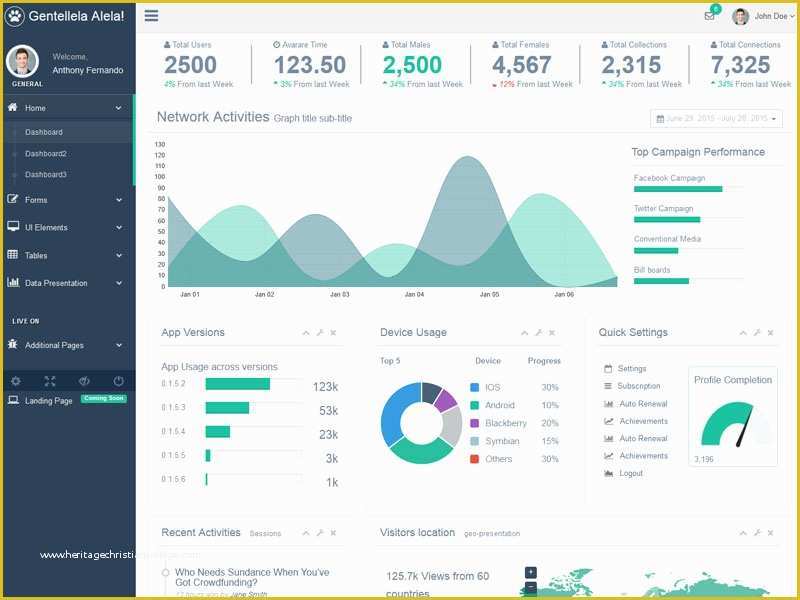The width and height of the screenshot is (800, 600).
Task: Click the Logout link in Quick Settings
Action: [x=631, y=473]
